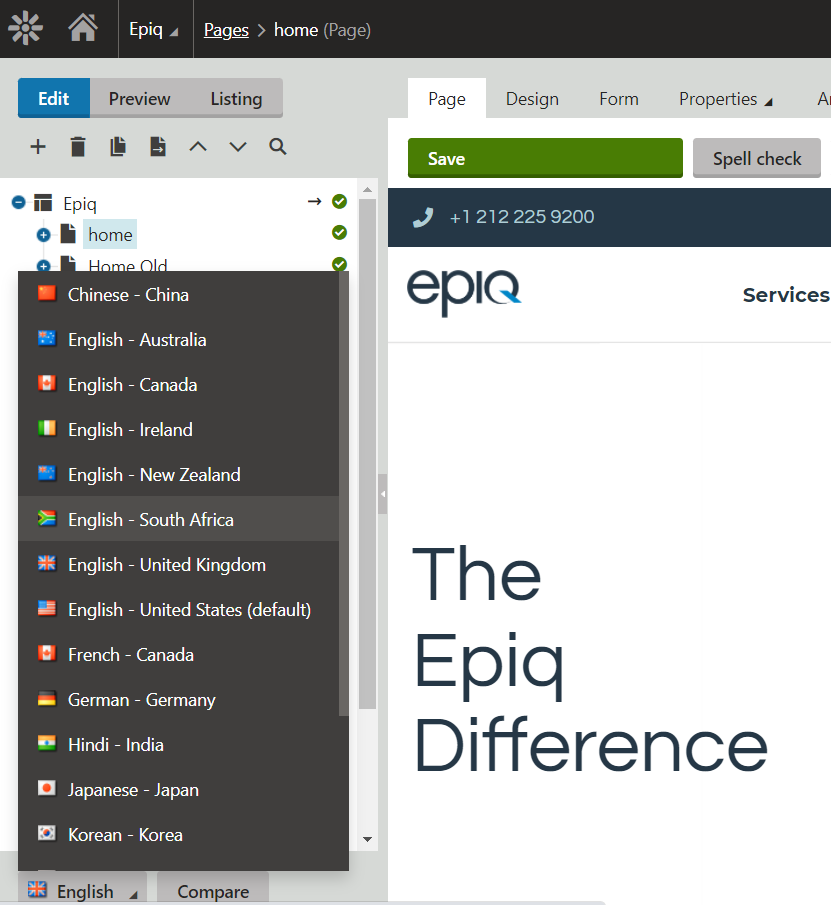
Task: Click the green Save button
Action: click(x=545, y=158)
